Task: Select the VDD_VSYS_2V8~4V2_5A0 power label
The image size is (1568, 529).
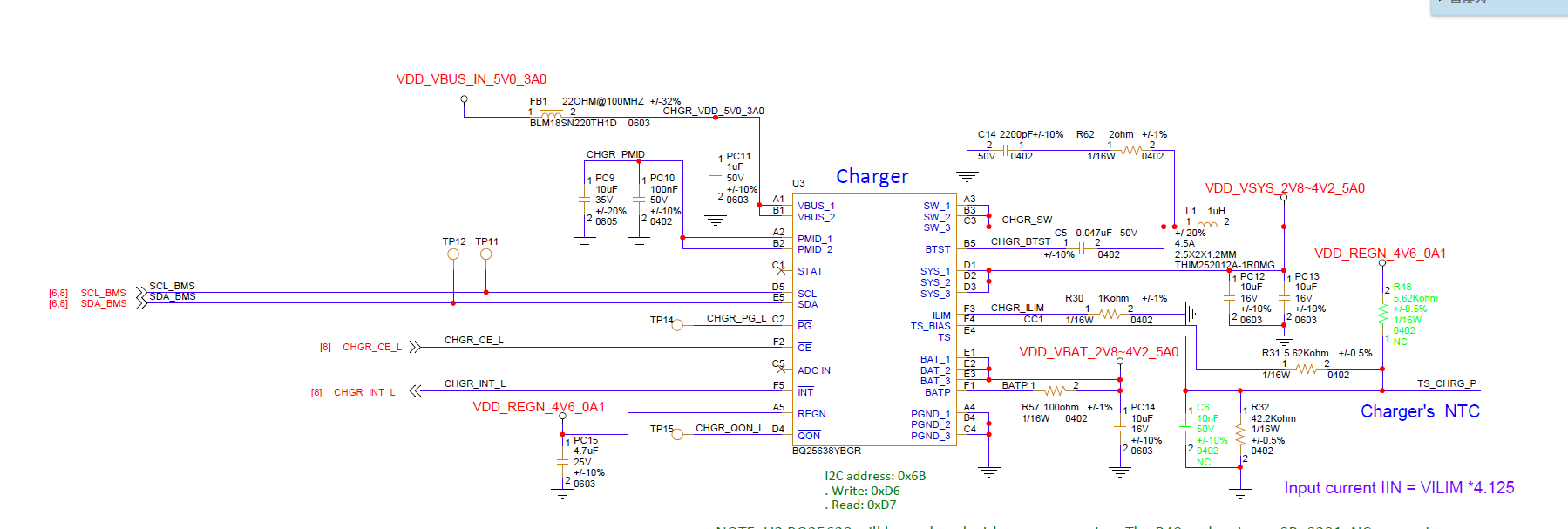Action: pos(1285,188)
